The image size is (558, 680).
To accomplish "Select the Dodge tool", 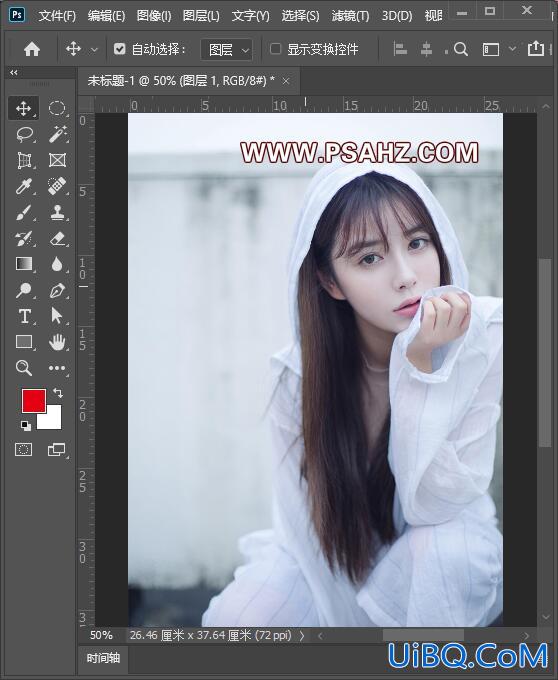I will (24, 290).
